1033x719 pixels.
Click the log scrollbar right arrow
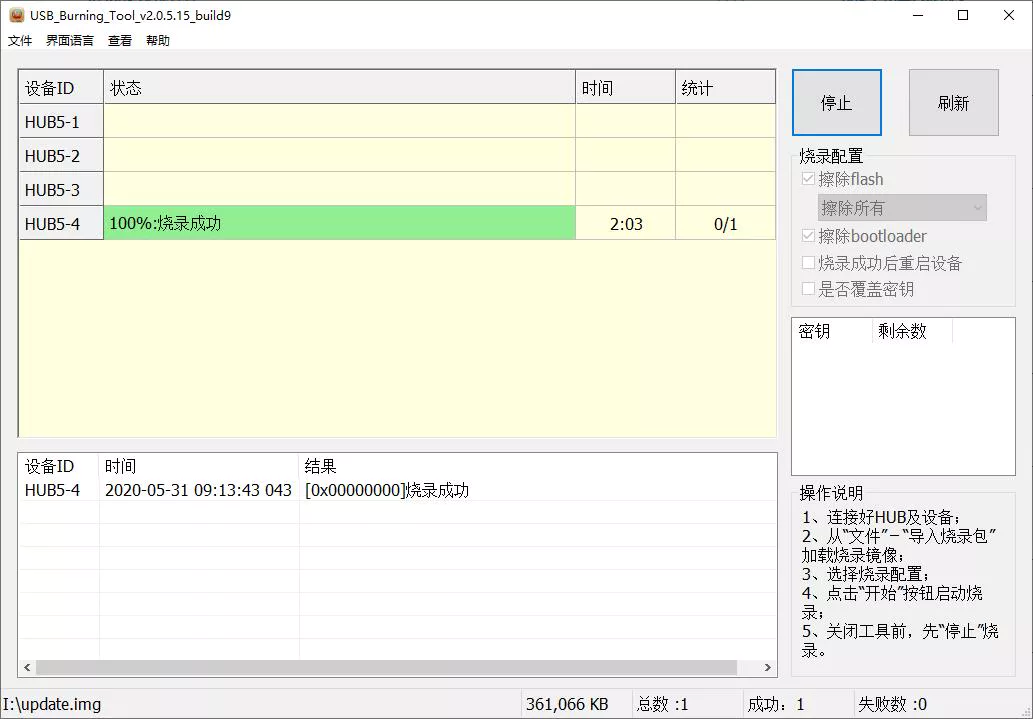(768, 668)
